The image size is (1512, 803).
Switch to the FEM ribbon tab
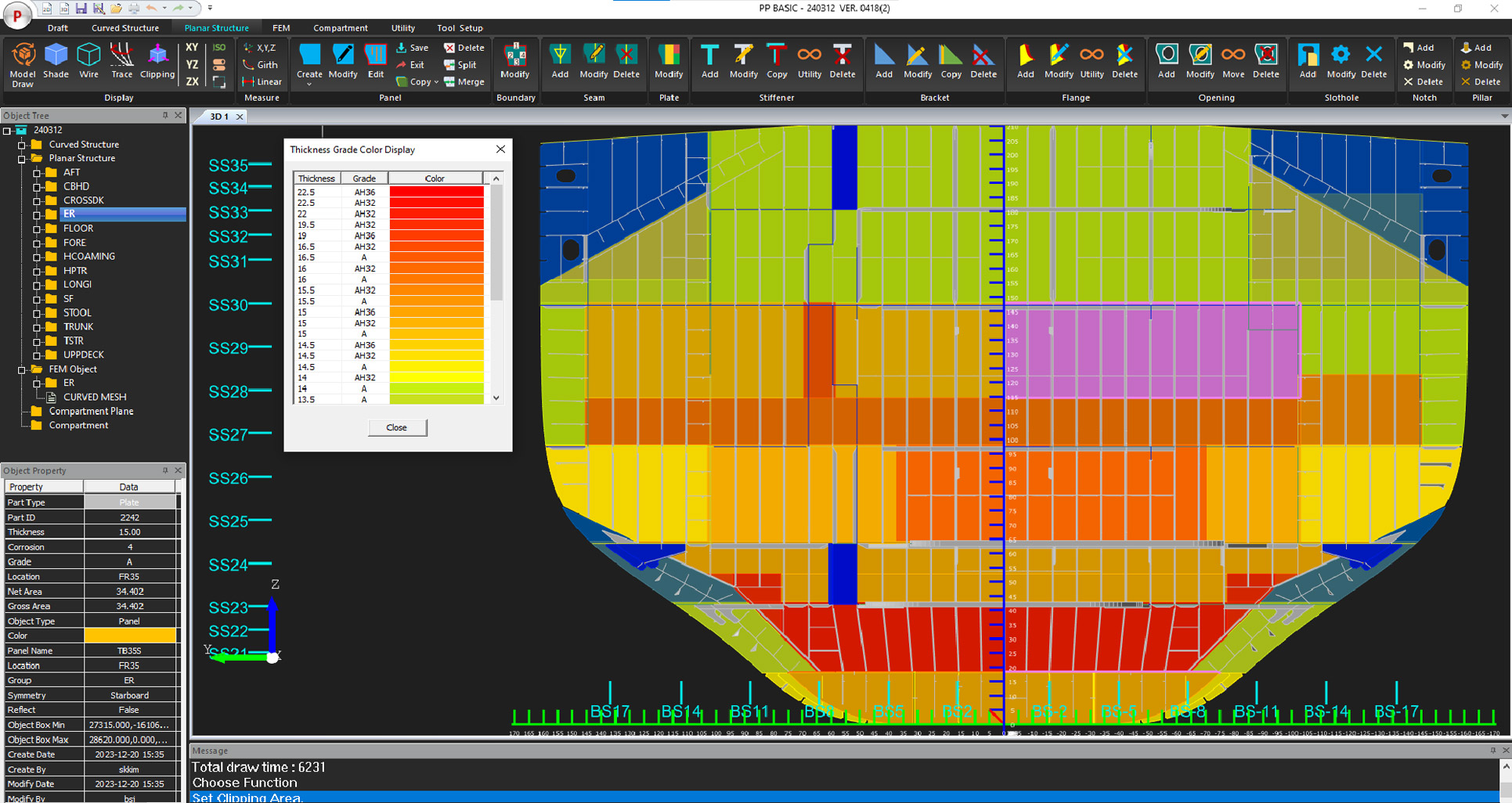pyautogui.click(x=280, y=28)
